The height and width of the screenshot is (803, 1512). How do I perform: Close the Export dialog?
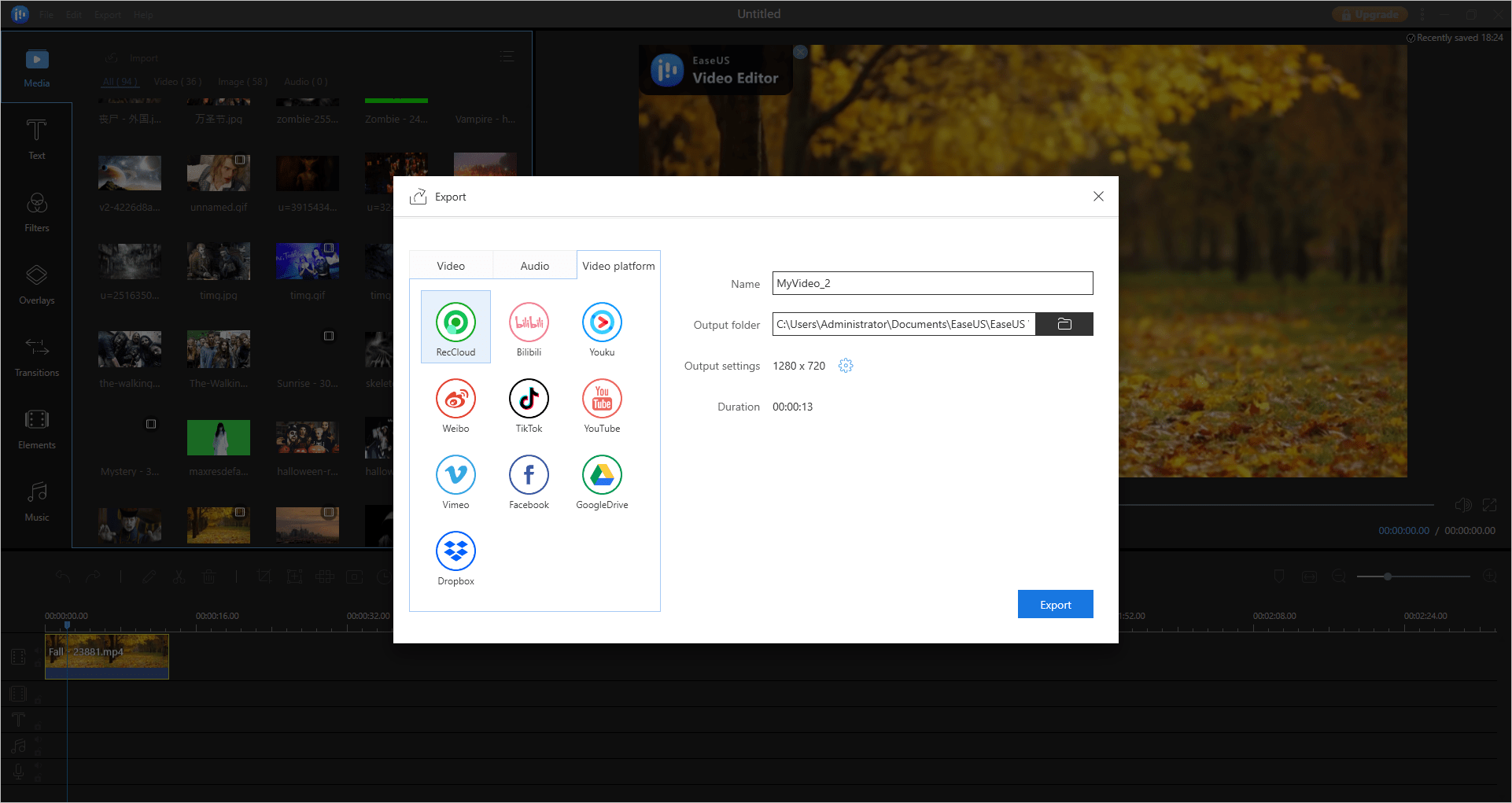coord(1098,197)
